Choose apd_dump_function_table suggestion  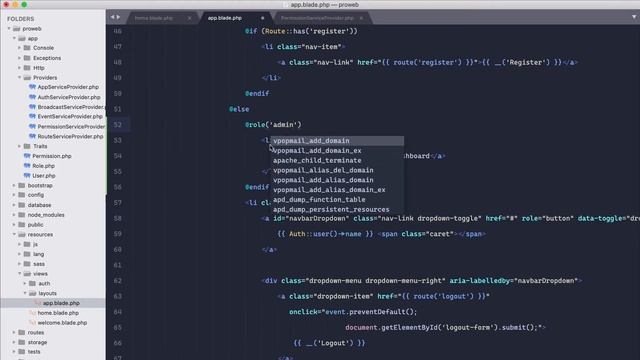(x=337, y=200)
